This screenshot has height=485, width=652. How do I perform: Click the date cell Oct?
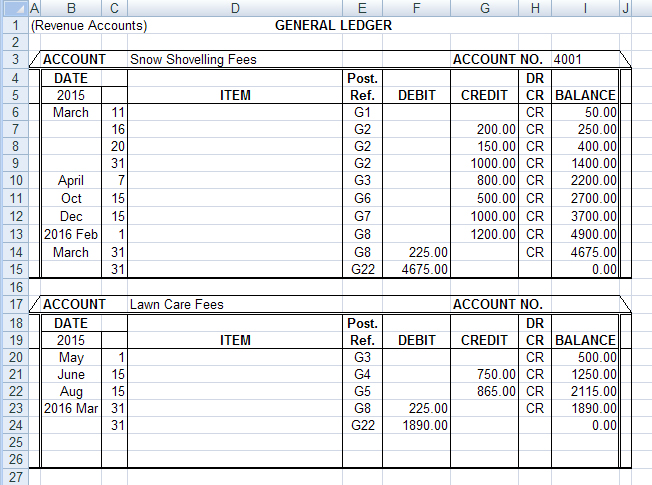click(x=71, y=198)
